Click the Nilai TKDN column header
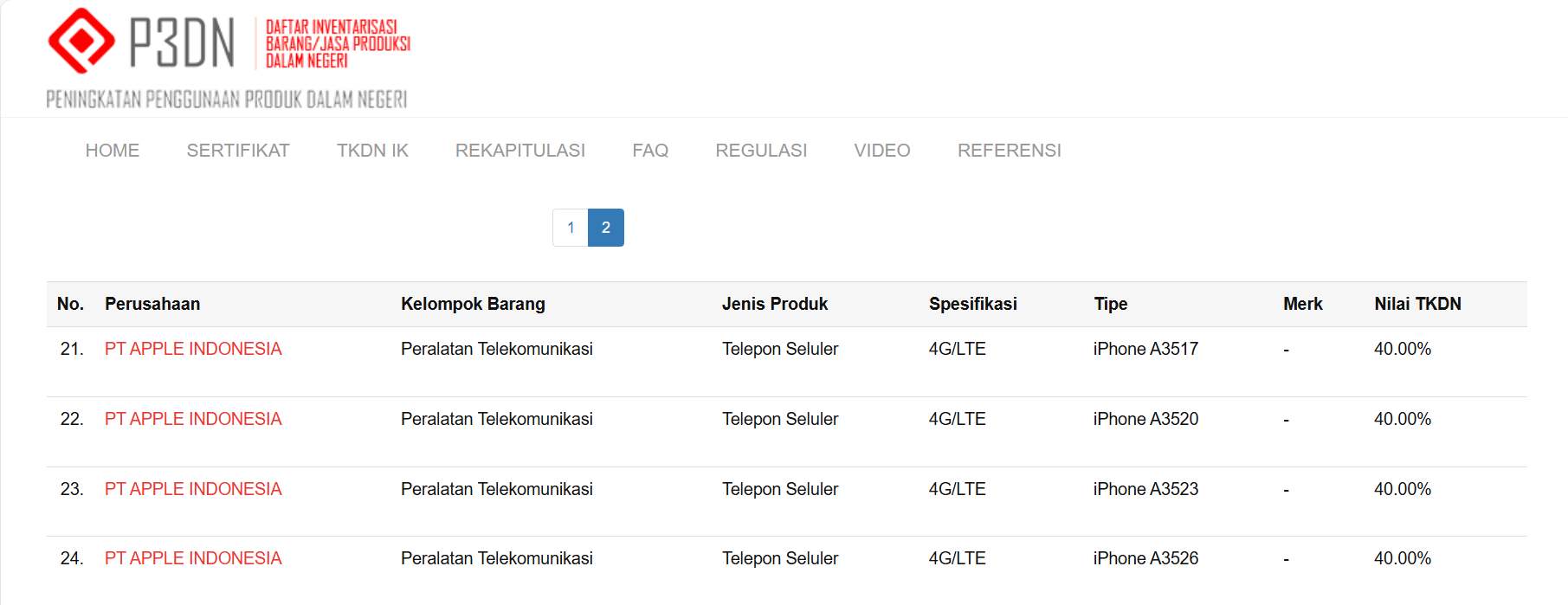Viewport: 1568px width, 605px height. (1418, 304)
